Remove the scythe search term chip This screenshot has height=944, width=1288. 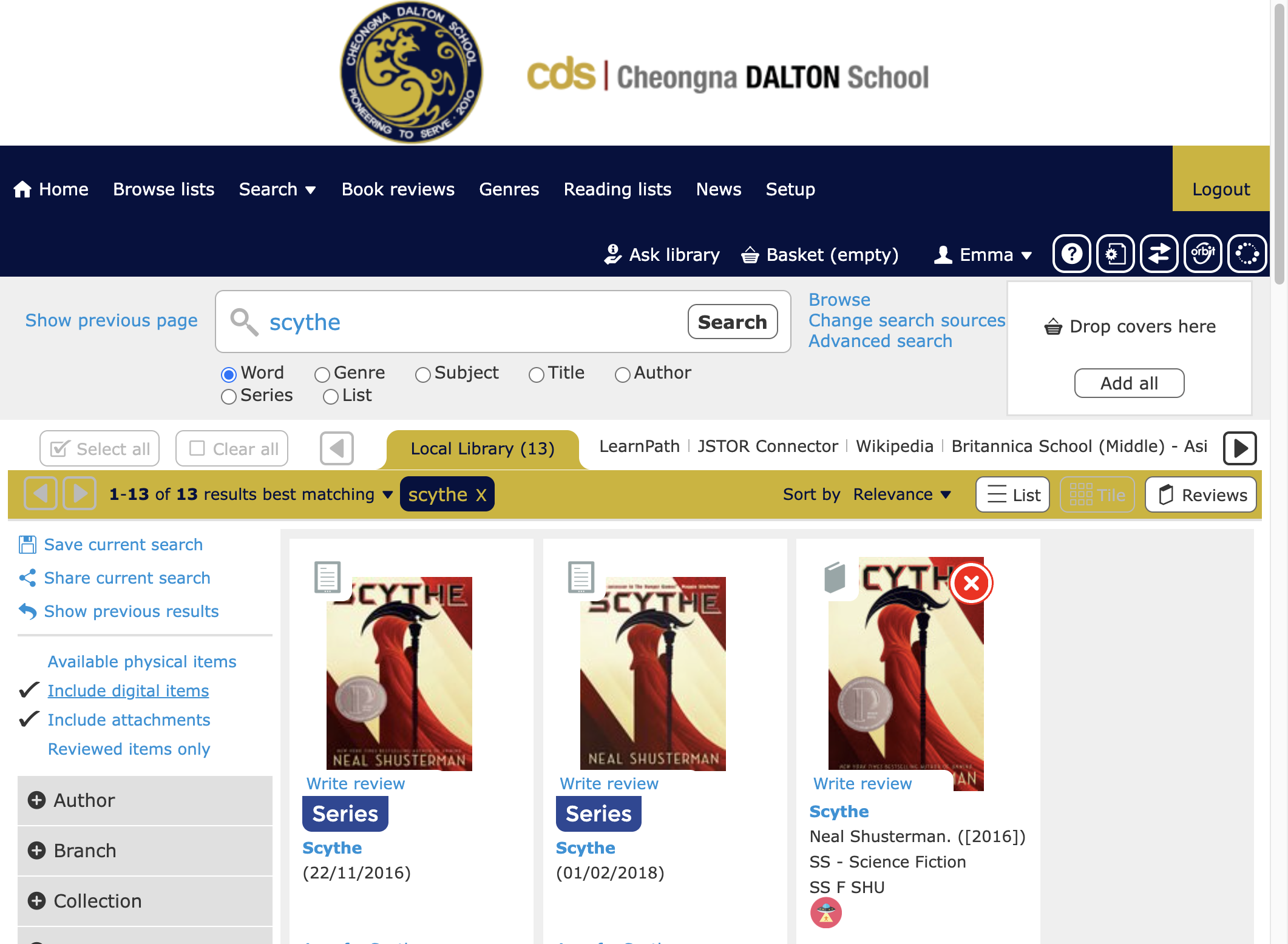(x=481, y=495)
